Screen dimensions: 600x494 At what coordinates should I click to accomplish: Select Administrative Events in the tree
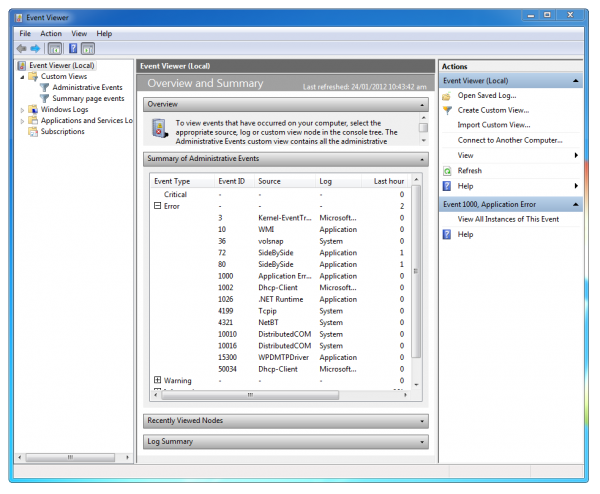pyautogui.click(x=87, y=87)
